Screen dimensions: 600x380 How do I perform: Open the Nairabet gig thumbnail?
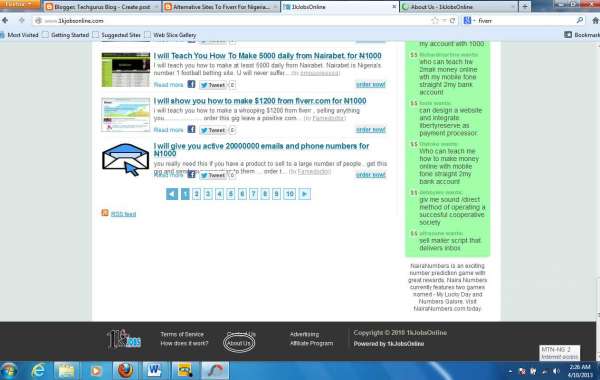(x=126, y=70)
